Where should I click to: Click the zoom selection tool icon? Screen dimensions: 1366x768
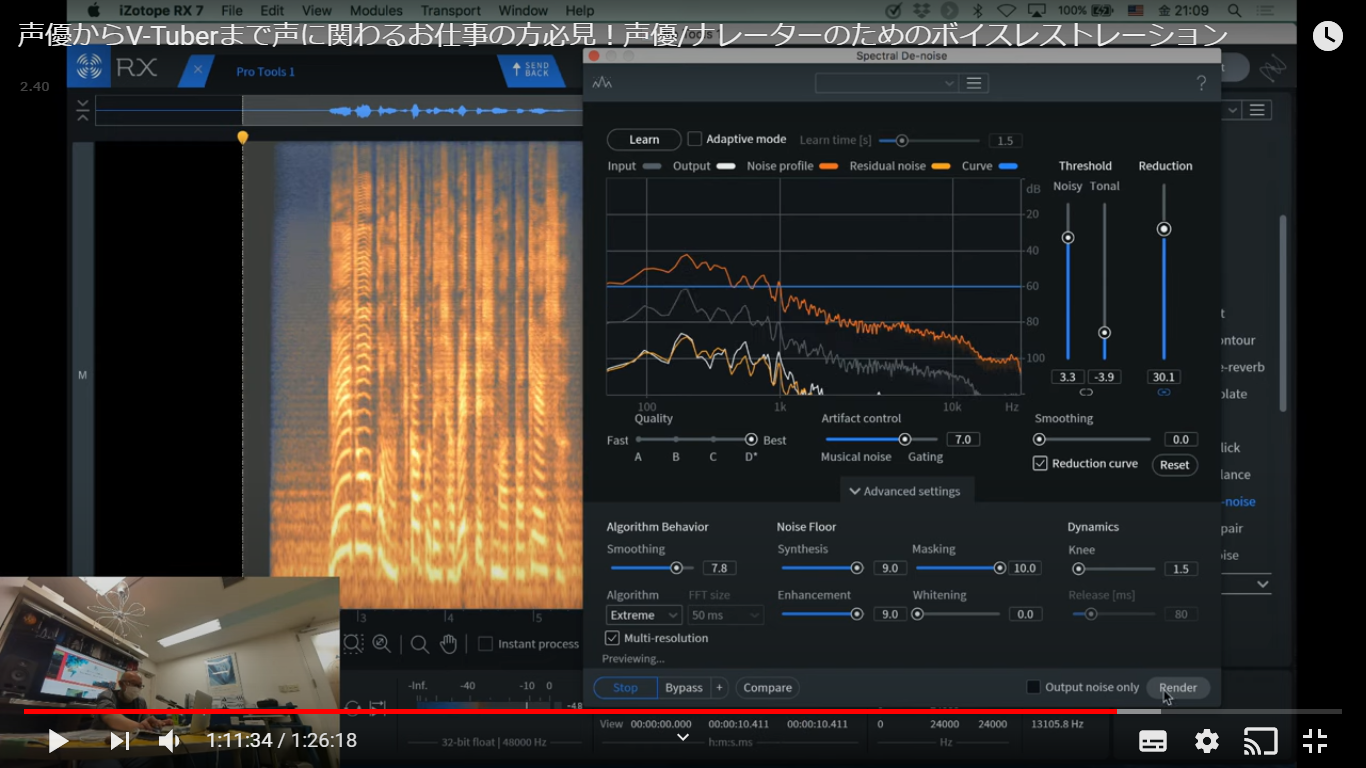(353, 644)
